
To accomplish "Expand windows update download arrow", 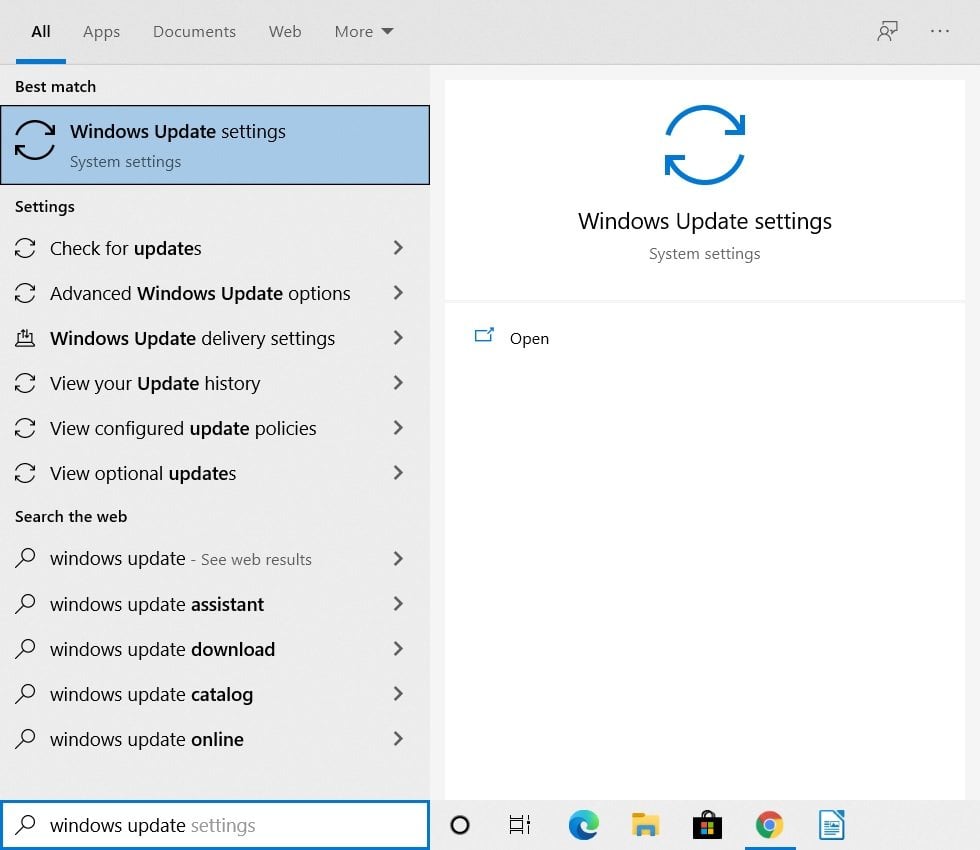I will (398, 648).
